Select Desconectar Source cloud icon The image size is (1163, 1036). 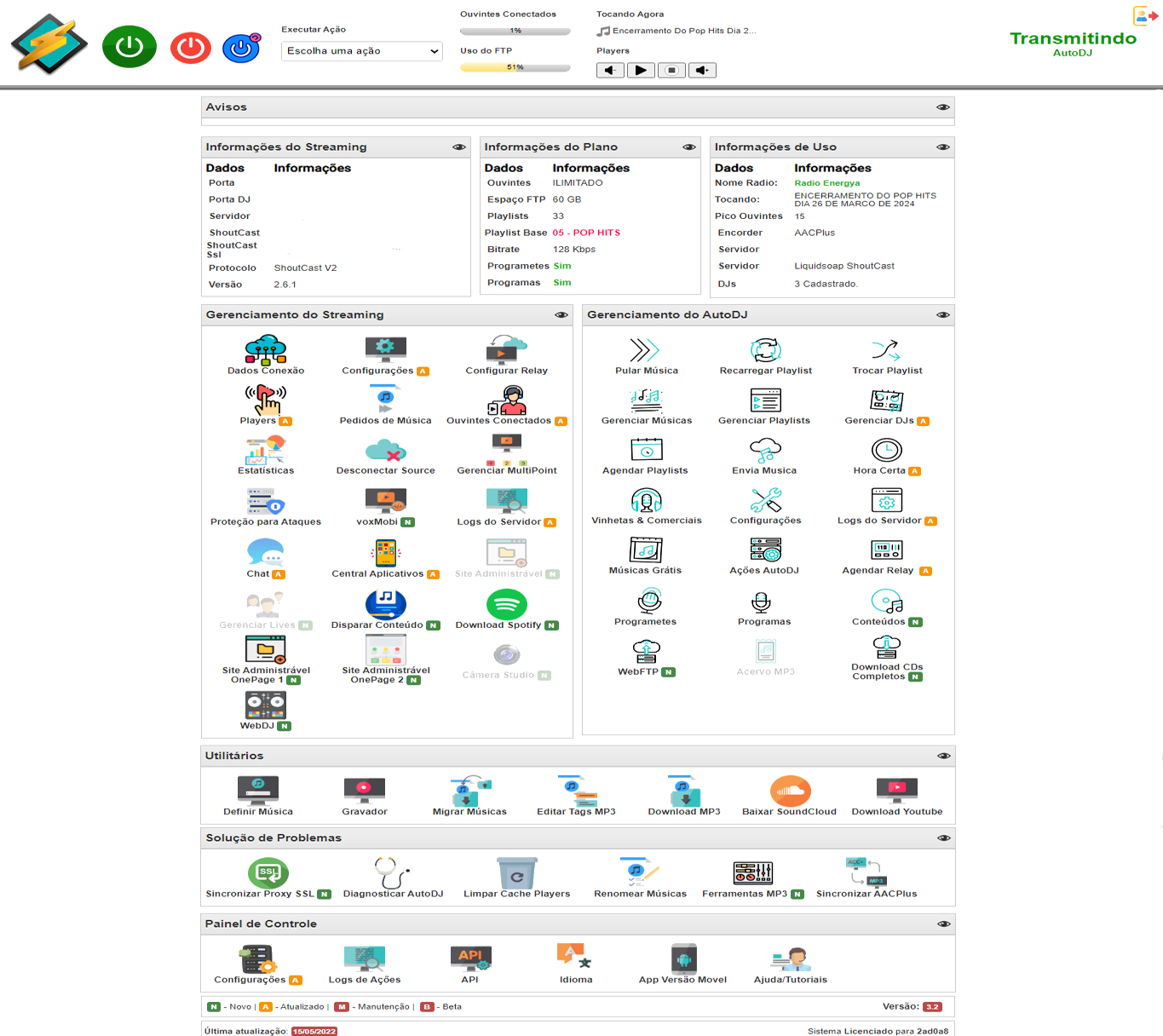click(x=386, y=450)
